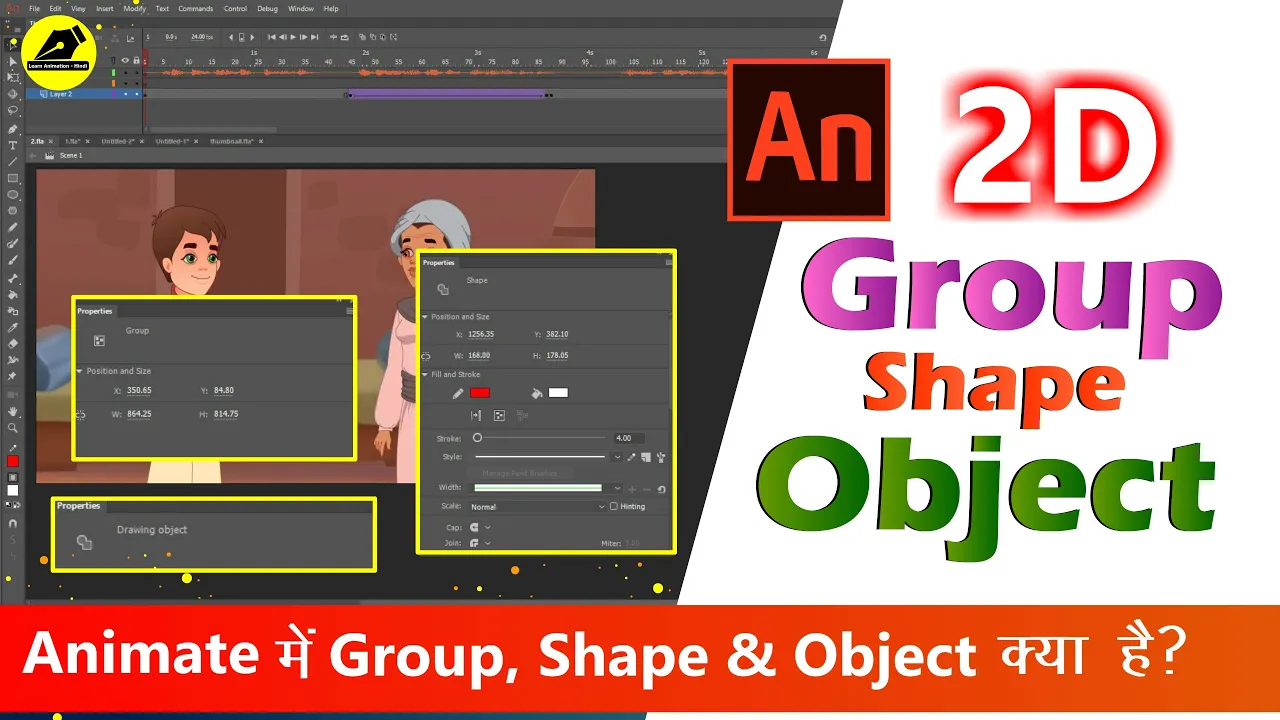Click the X value 1256.35 in Shape Properties
The width and height of the screenshot is (1280, 720).
pyautogui.click(x=481, y=334)
